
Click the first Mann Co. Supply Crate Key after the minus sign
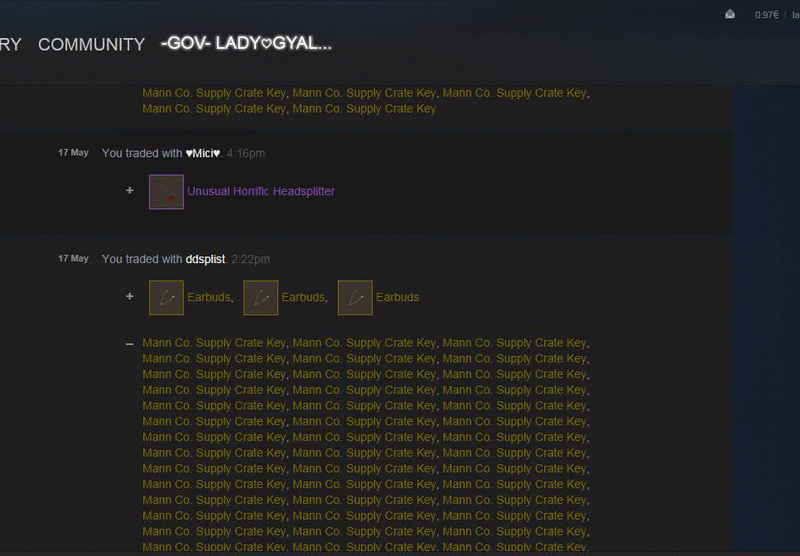214,343
